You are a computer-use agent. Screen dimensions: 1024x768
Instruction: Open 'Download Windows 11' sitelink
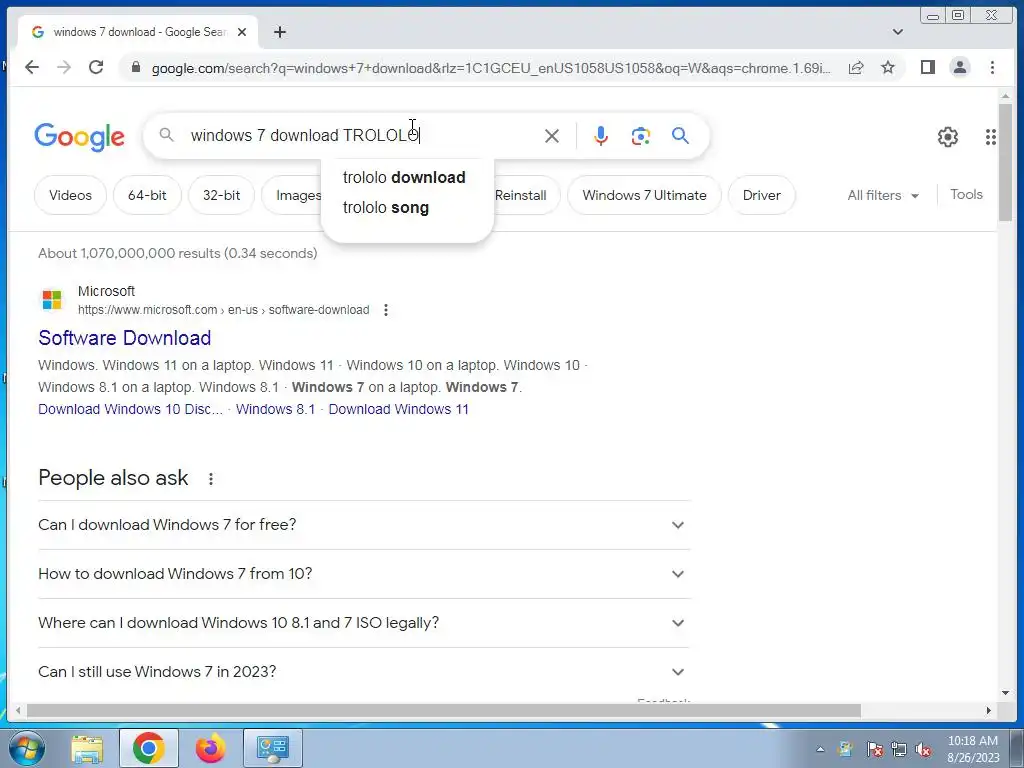click(x=398, y=409)
